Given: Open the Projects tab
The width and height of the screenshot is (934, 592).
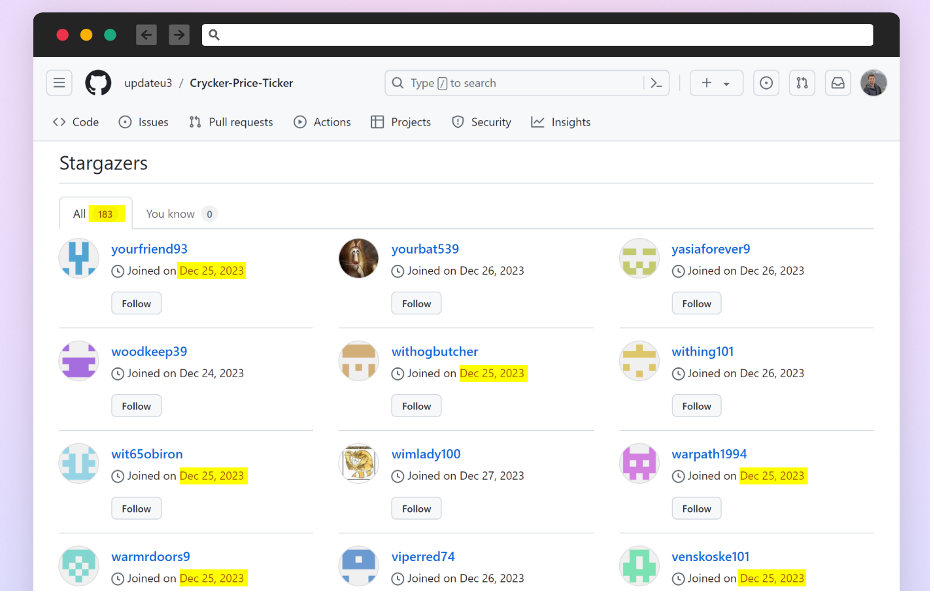Looking at the screenshot, I should [x=401, y=122].
